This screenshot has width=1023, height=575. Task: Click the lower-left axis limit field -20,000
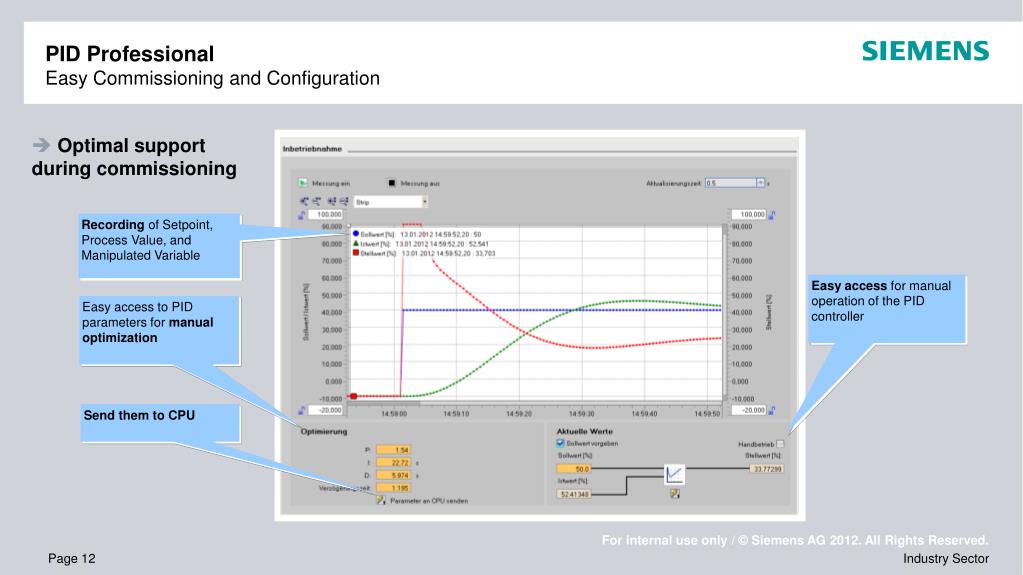[x=326, y=410]
